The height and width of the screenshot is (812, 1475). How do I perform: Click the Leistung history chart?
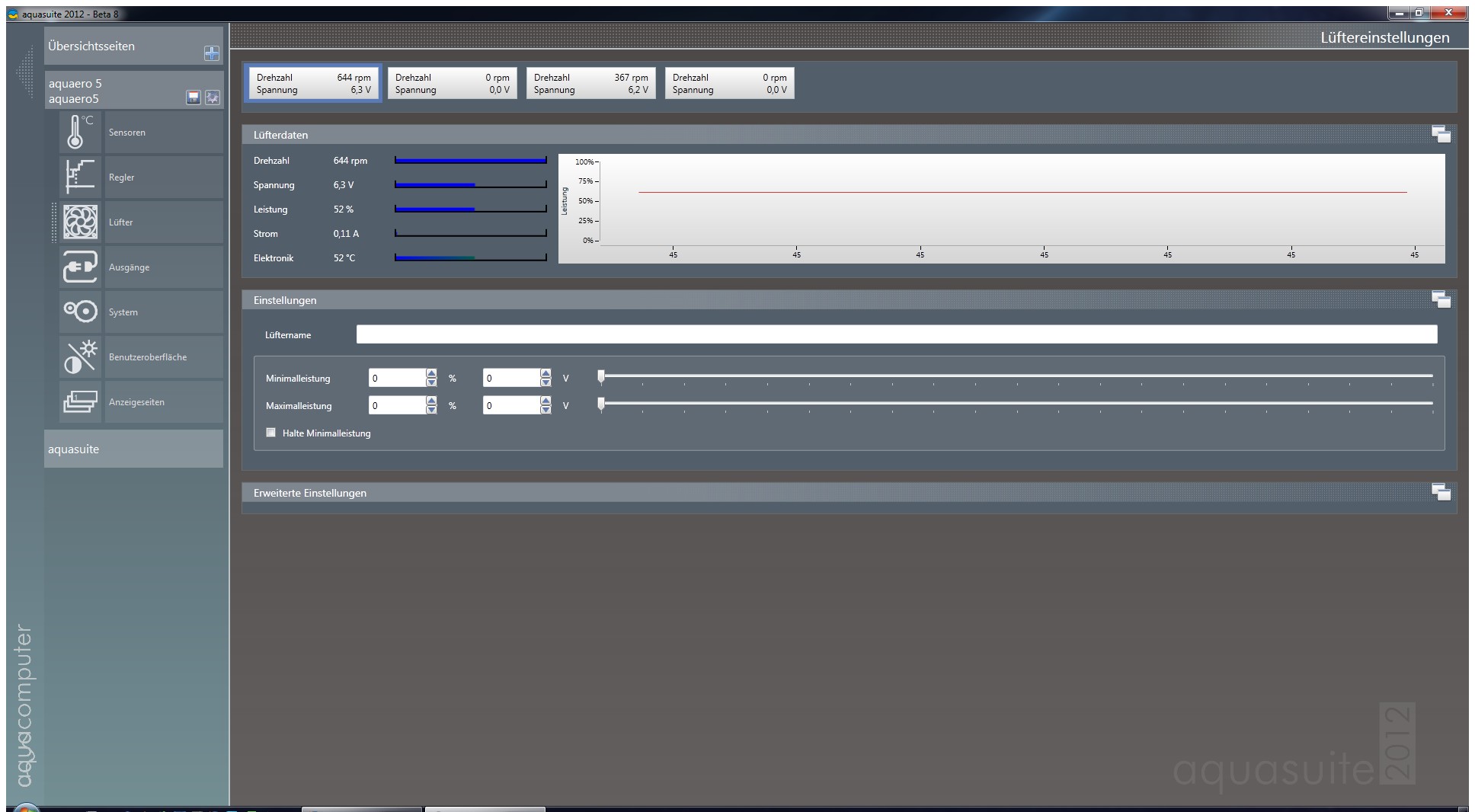[1001, 209]
